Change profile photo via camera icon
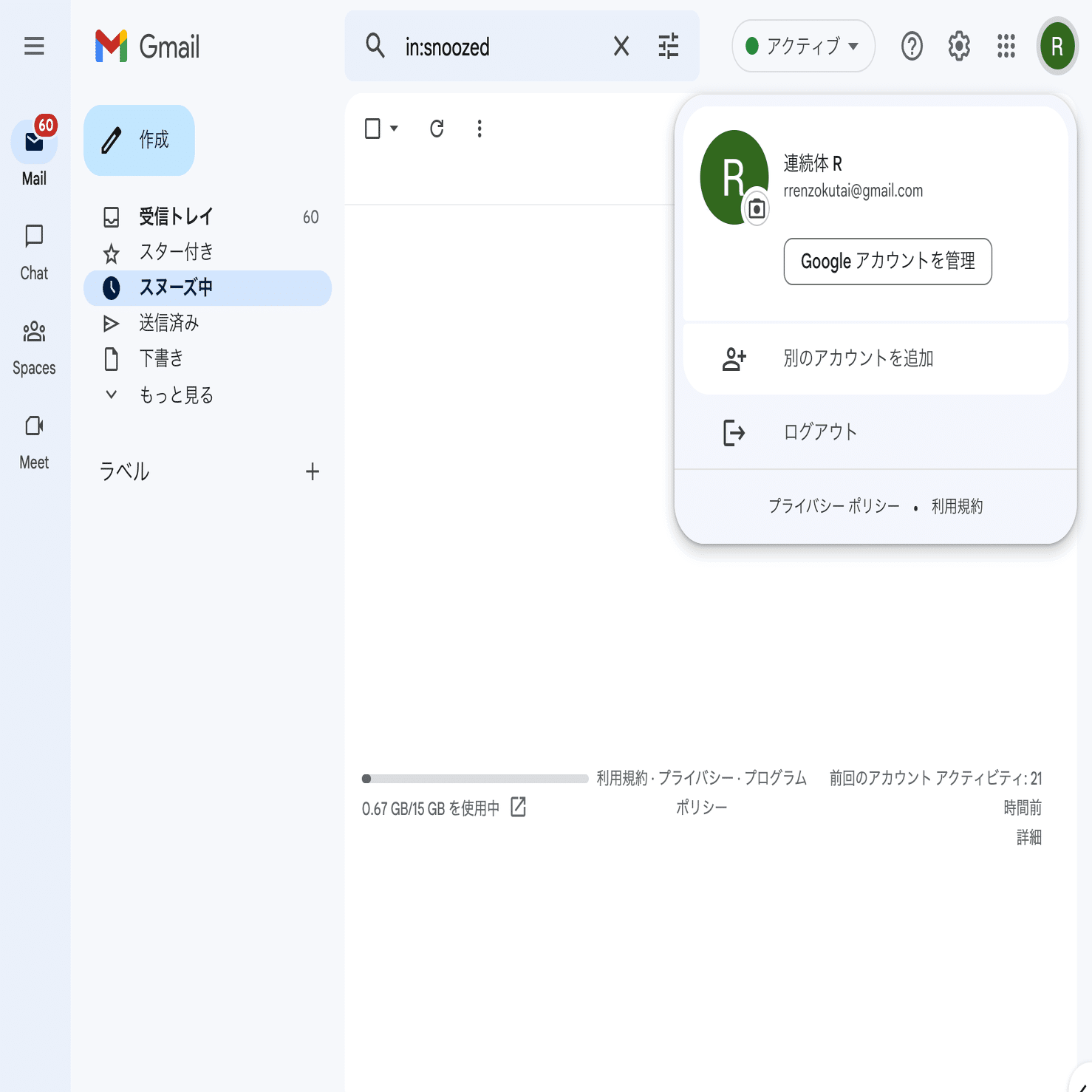This screenshot has height=1092, width=1092. (757, 209)
